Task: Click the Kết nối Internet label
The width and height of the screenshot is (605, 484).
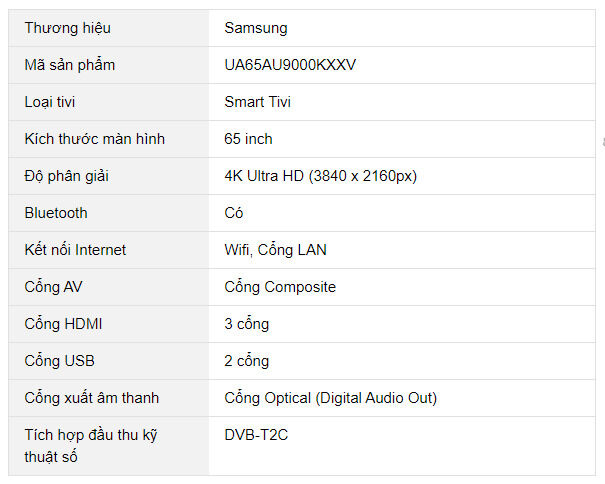Action: (x=75, y=250)
